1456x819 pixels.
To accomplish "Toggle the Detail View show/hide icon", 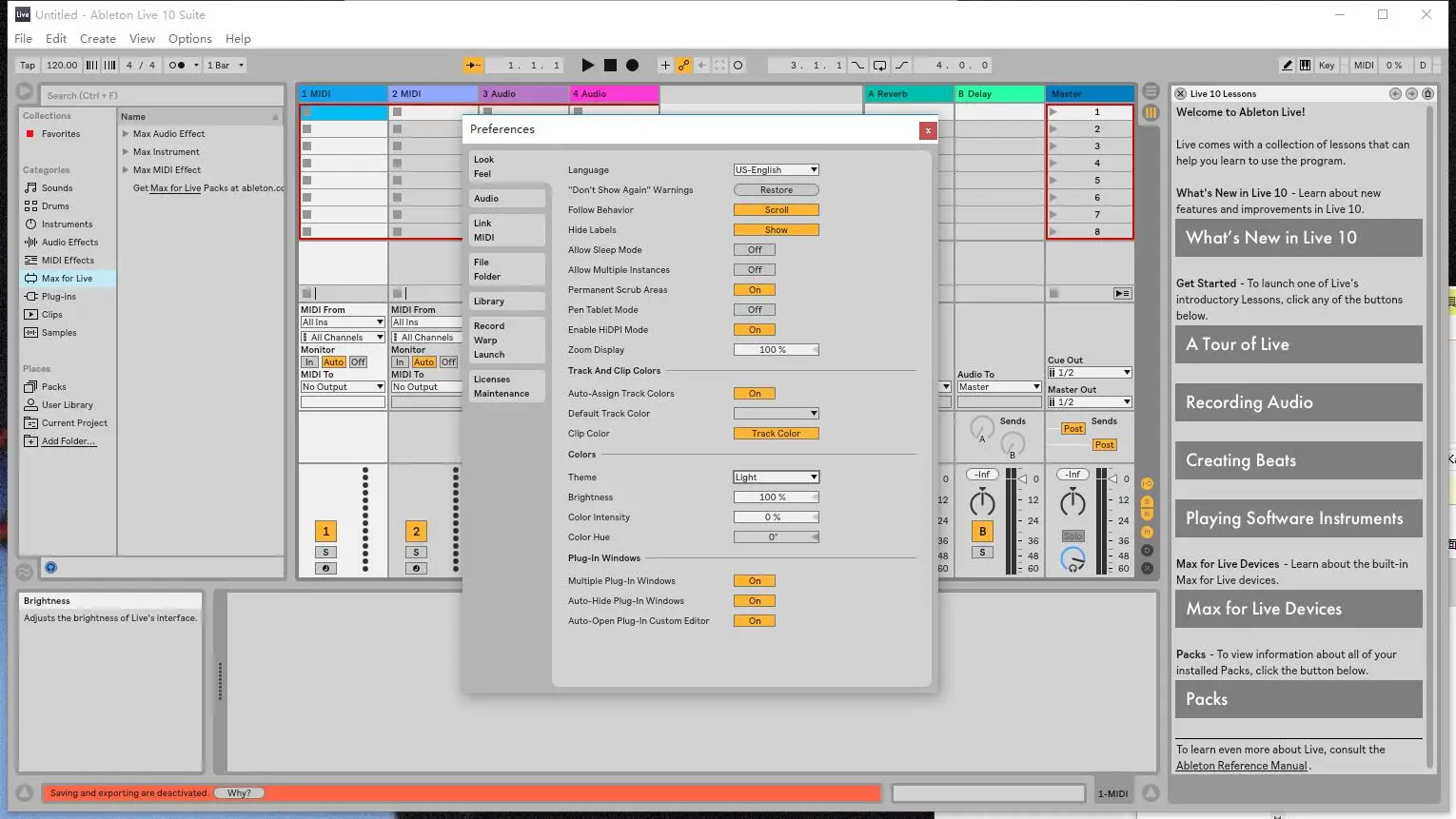I will coord(1151,792).
